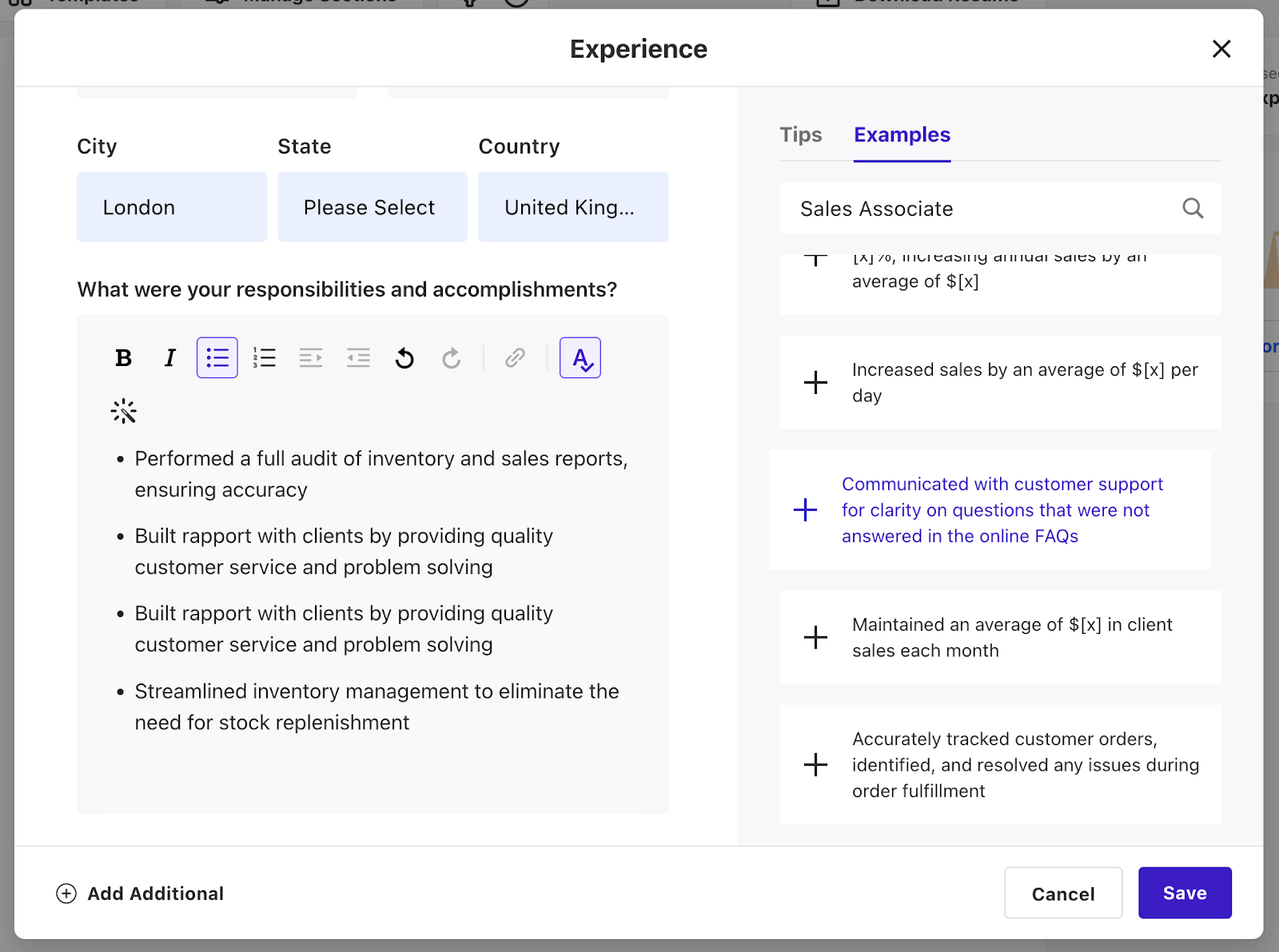This screenshot has width=1279, height=952.
Task: Click the City field containing London
Action: point(172,207)
